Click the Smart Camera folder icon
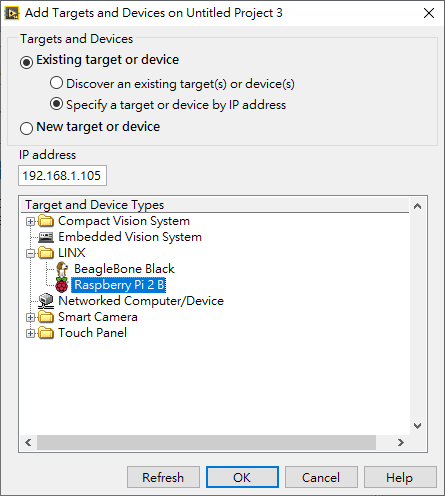The image size is (445, 496). pyautogui.click(x=46, y=317)
